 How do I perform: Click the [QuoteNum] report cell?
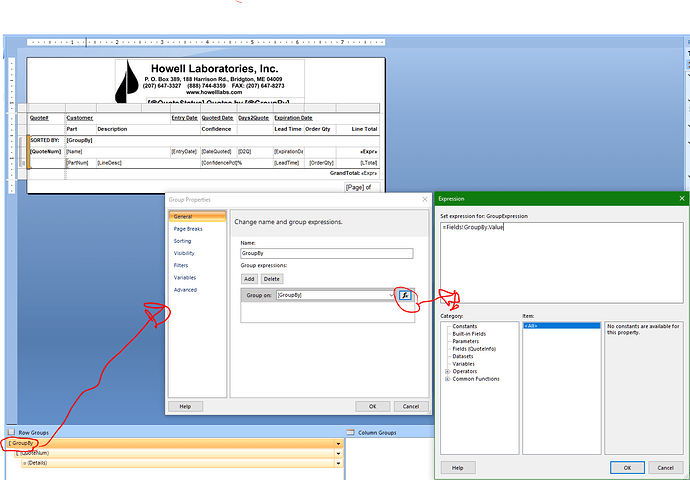tap(47, 152)
